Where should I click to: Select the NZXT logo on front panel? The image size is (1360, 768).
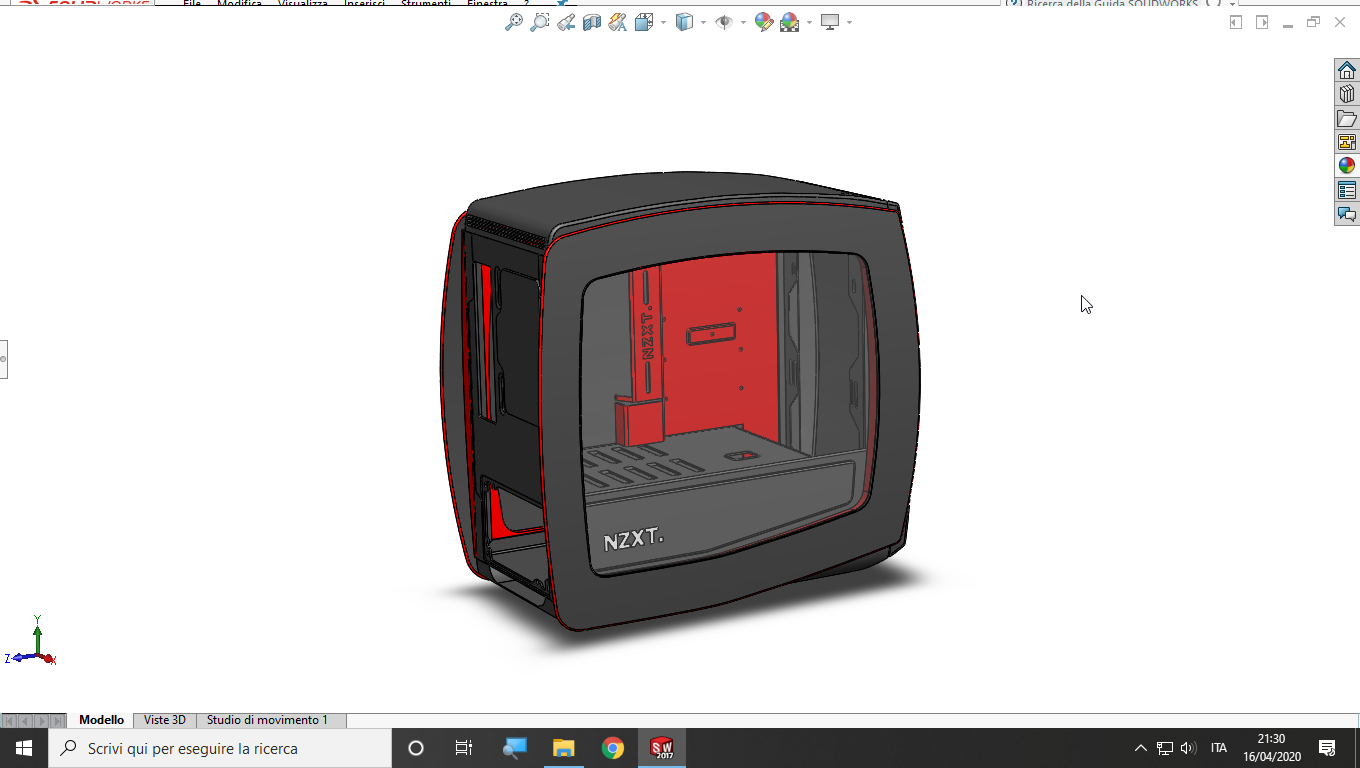click(633, 538)
